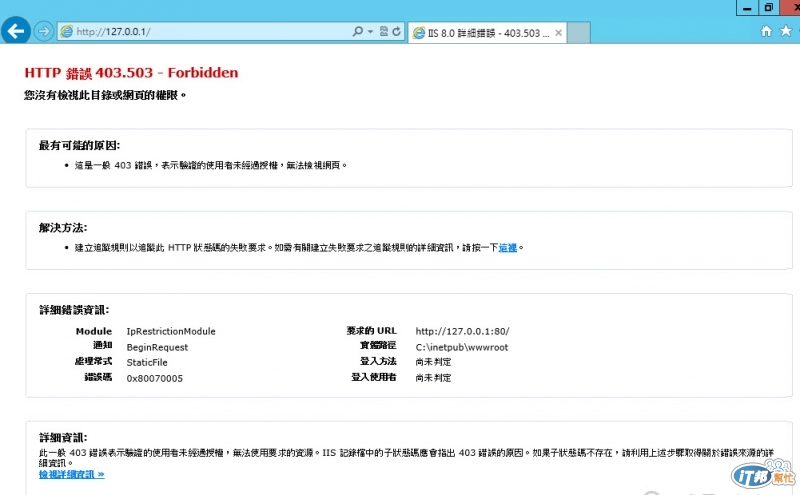
Task: Minimize the browser window
Action: point(747,8)
